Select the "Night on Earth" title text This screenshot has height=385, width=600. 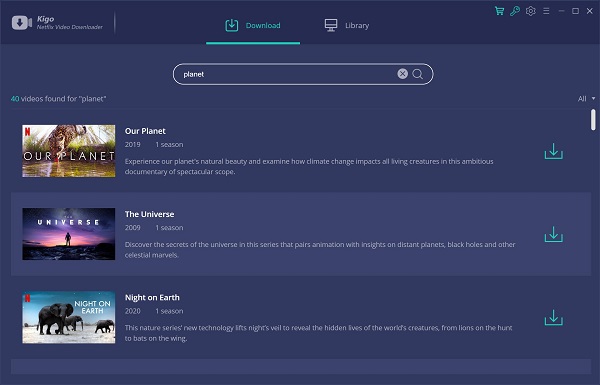coord(152,297)
